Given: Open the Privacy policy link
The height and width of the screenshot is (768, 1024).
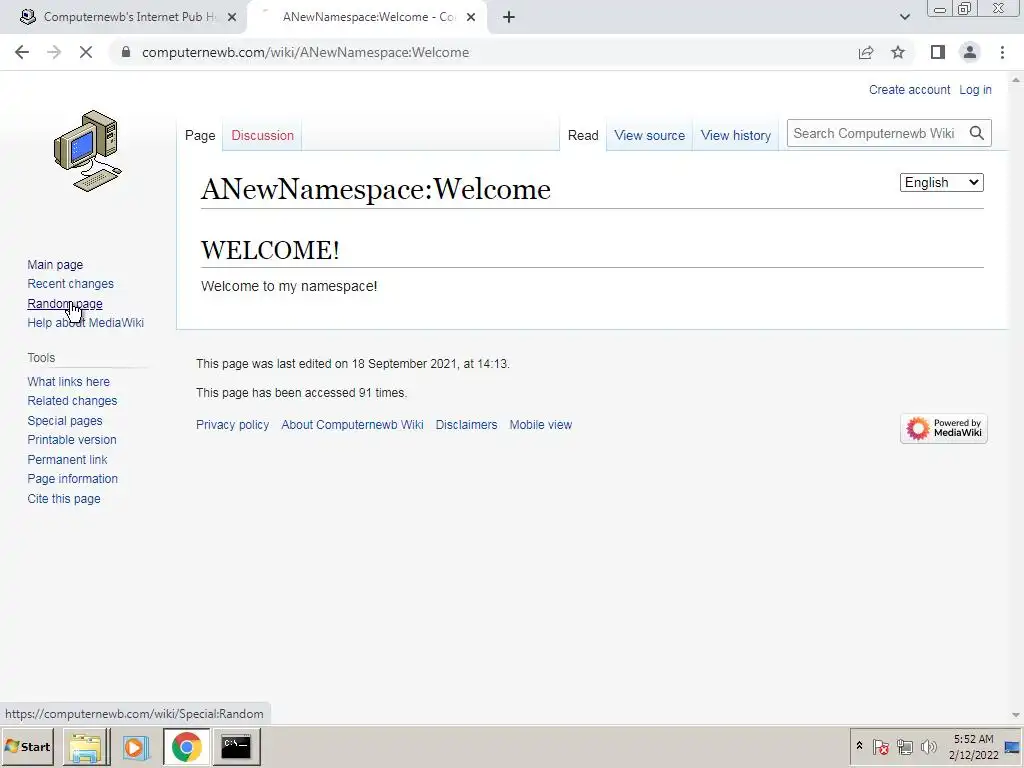Looking at the screenshot, I should pyautogui.click(x=232, y=424).
